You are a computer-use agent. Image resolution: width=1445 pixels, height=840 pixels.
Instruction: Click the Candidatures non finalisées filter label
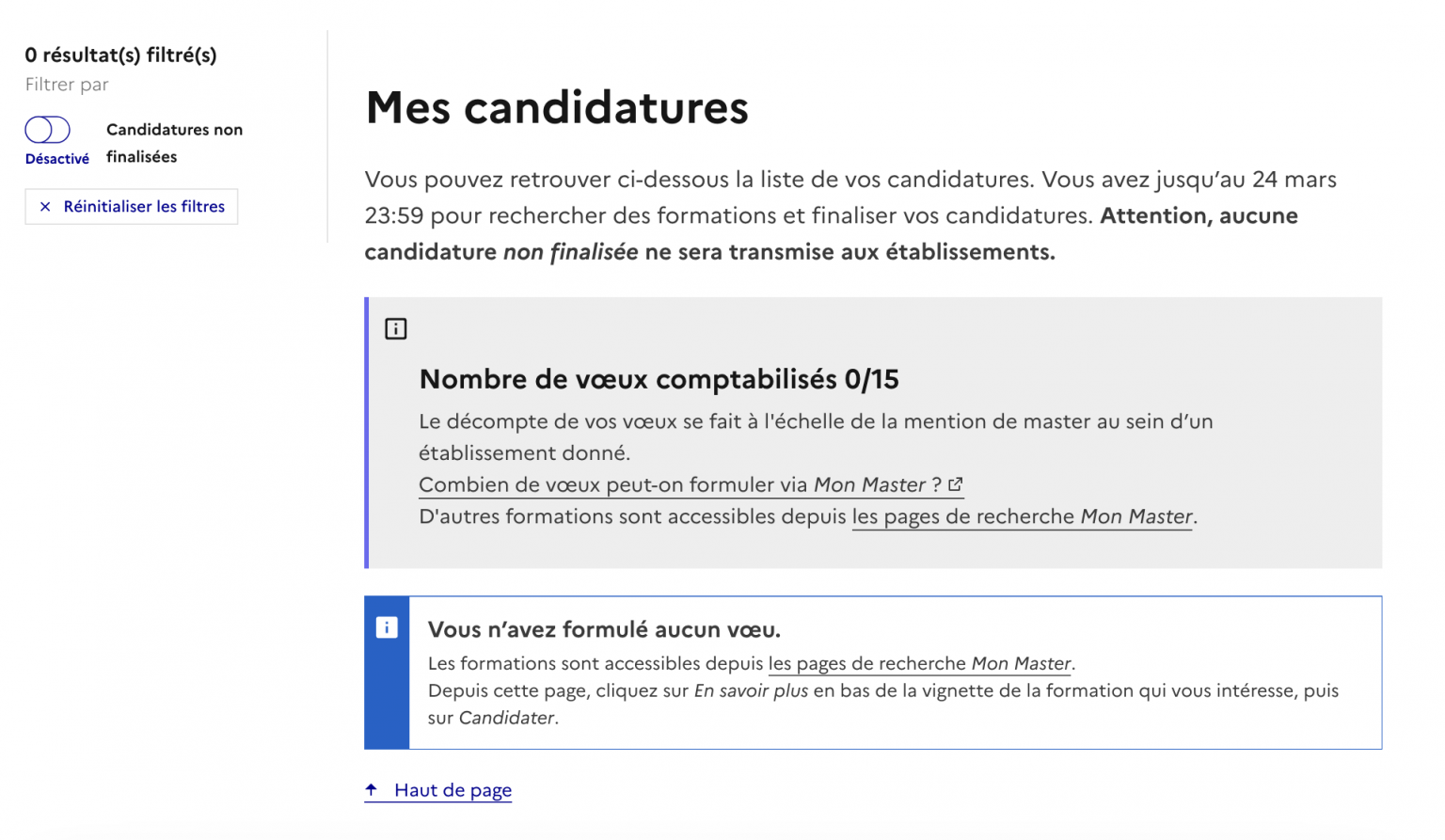click(x=174, y=142)
